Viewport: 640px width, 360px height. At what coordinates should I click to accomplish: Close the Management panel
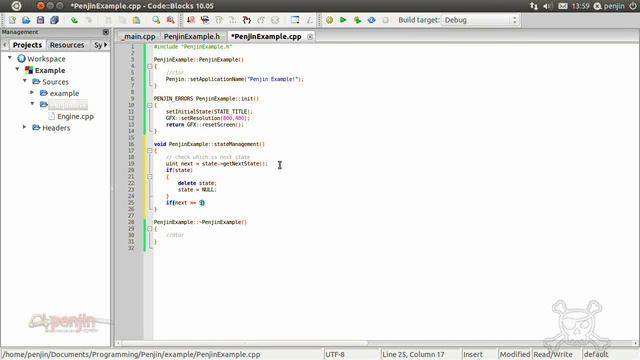pyautogui.click(x=106, y=32)
